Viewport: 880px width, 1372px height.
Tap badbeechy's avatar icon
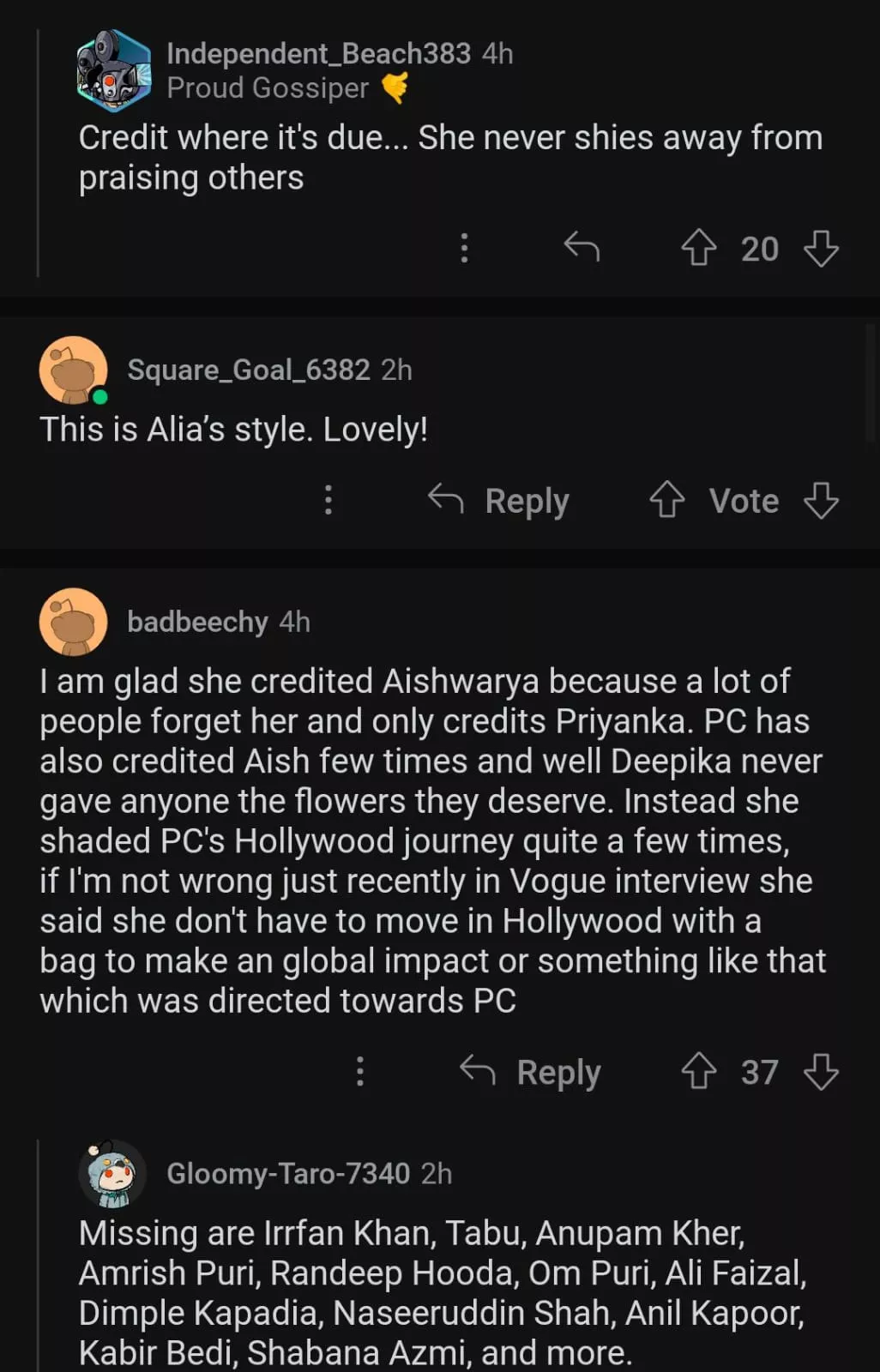74,622
